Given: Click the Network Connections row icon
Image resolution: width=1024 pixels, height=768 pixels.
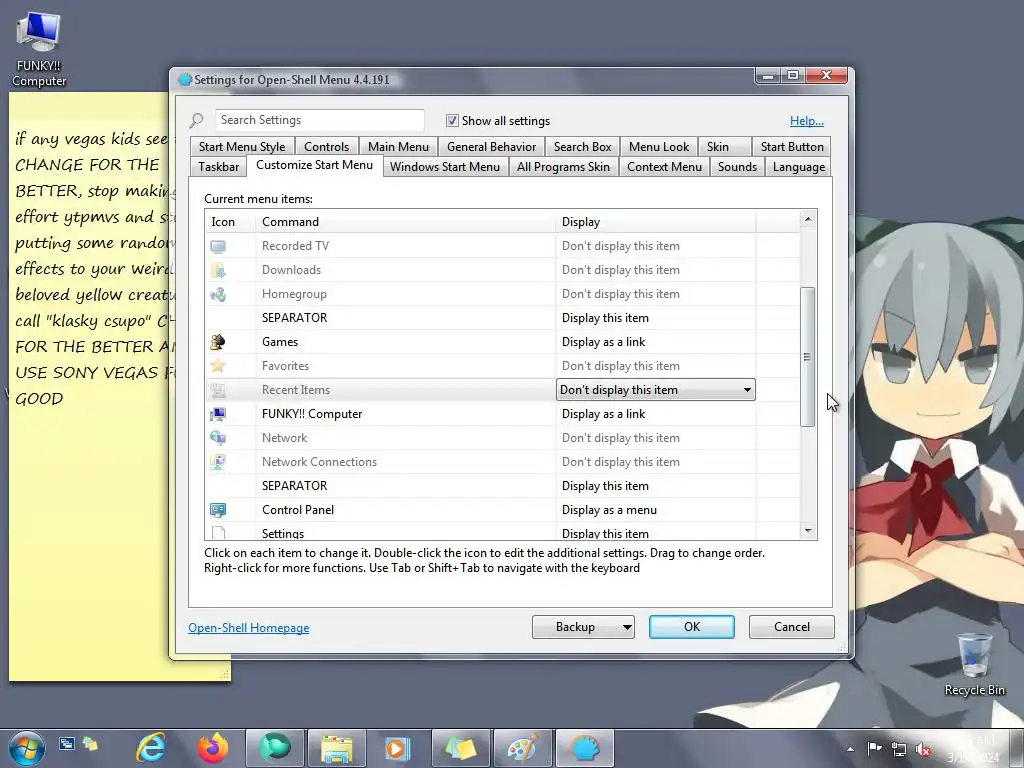Looking at the screenshot, I should pyautogui.click(x=218, y=462).
